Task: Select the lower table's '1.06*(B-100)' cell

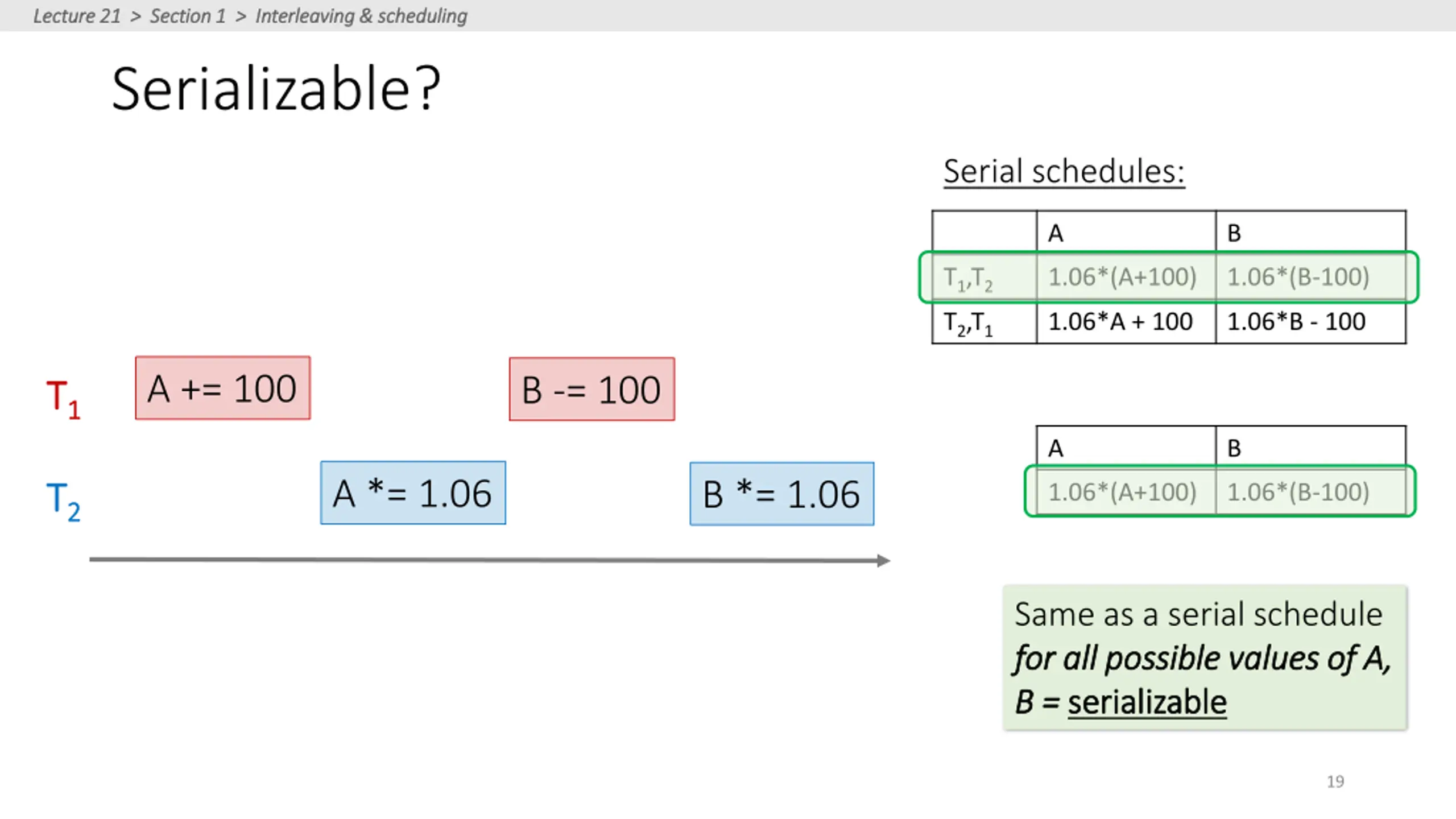Action: tap(1311, 492)
